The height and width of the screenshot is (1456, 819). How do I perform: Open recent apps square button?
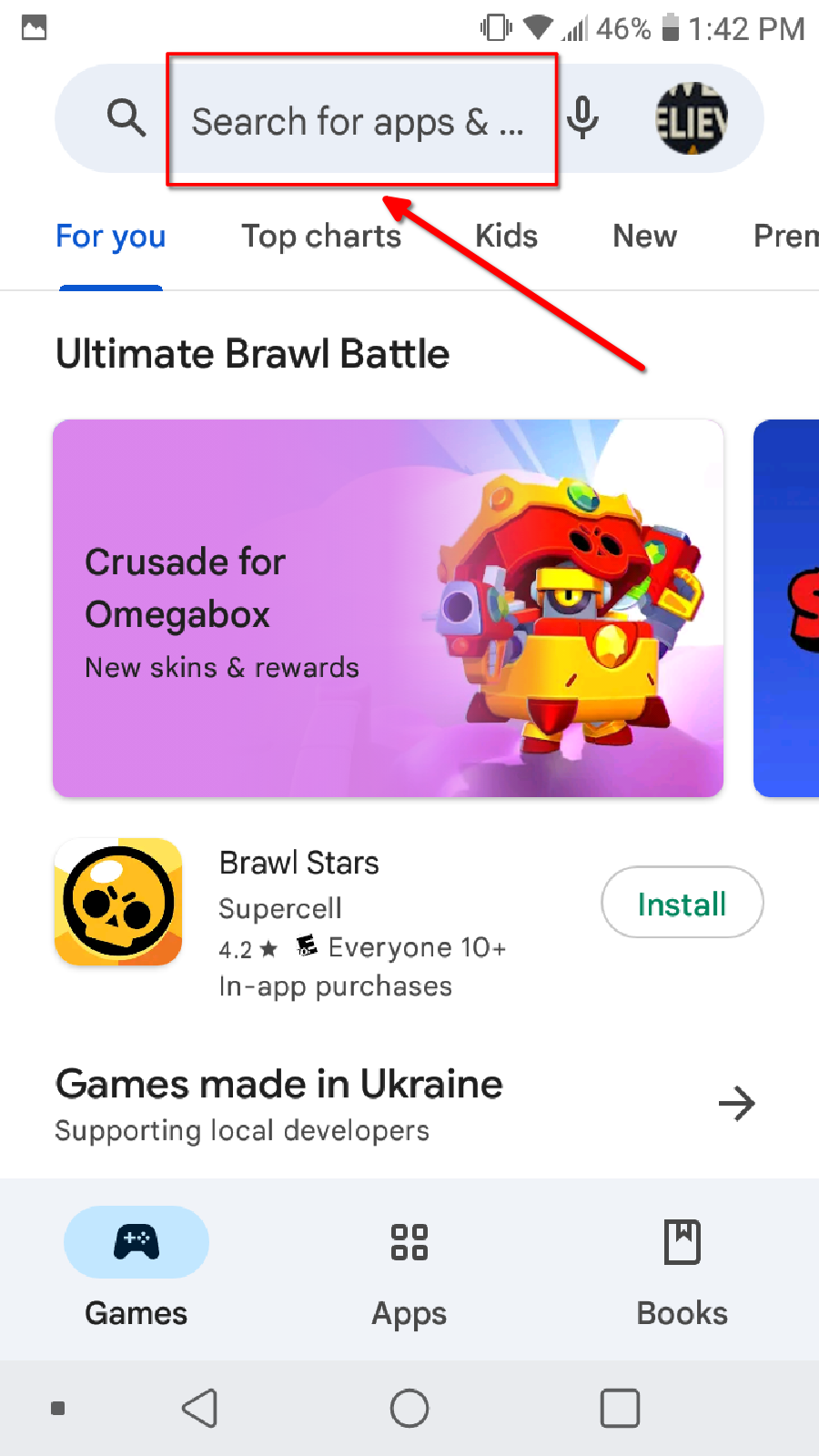pos(620,1409)
